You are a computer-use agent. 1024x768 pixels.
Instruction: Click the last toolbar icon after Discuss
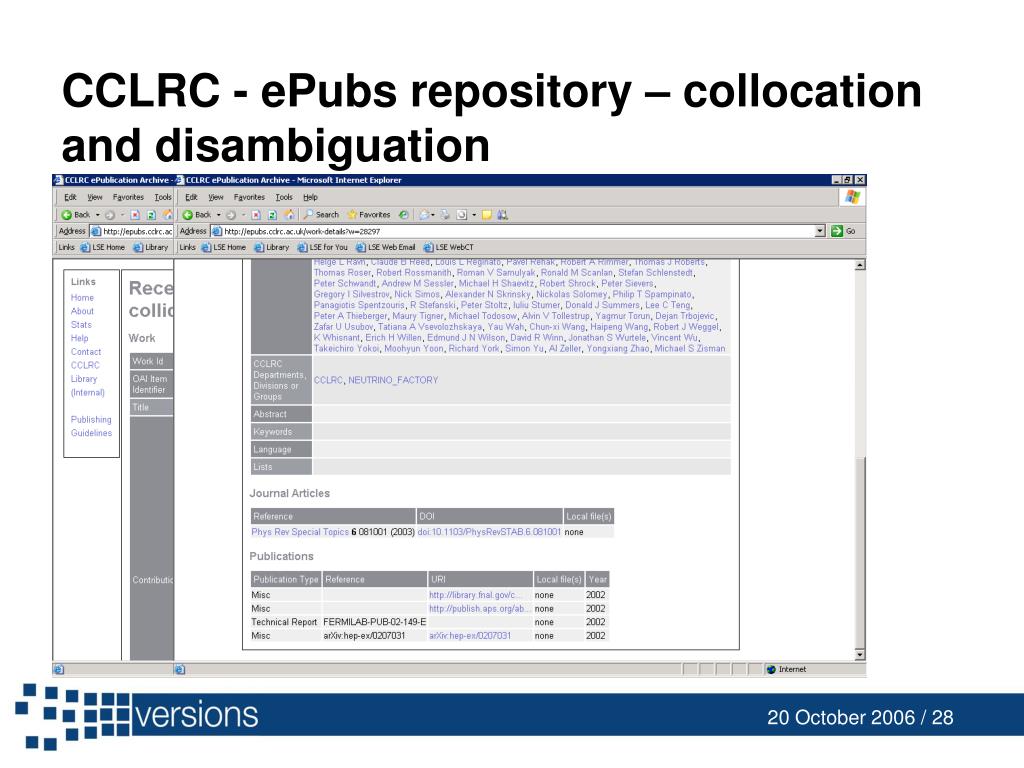(502, 214)
